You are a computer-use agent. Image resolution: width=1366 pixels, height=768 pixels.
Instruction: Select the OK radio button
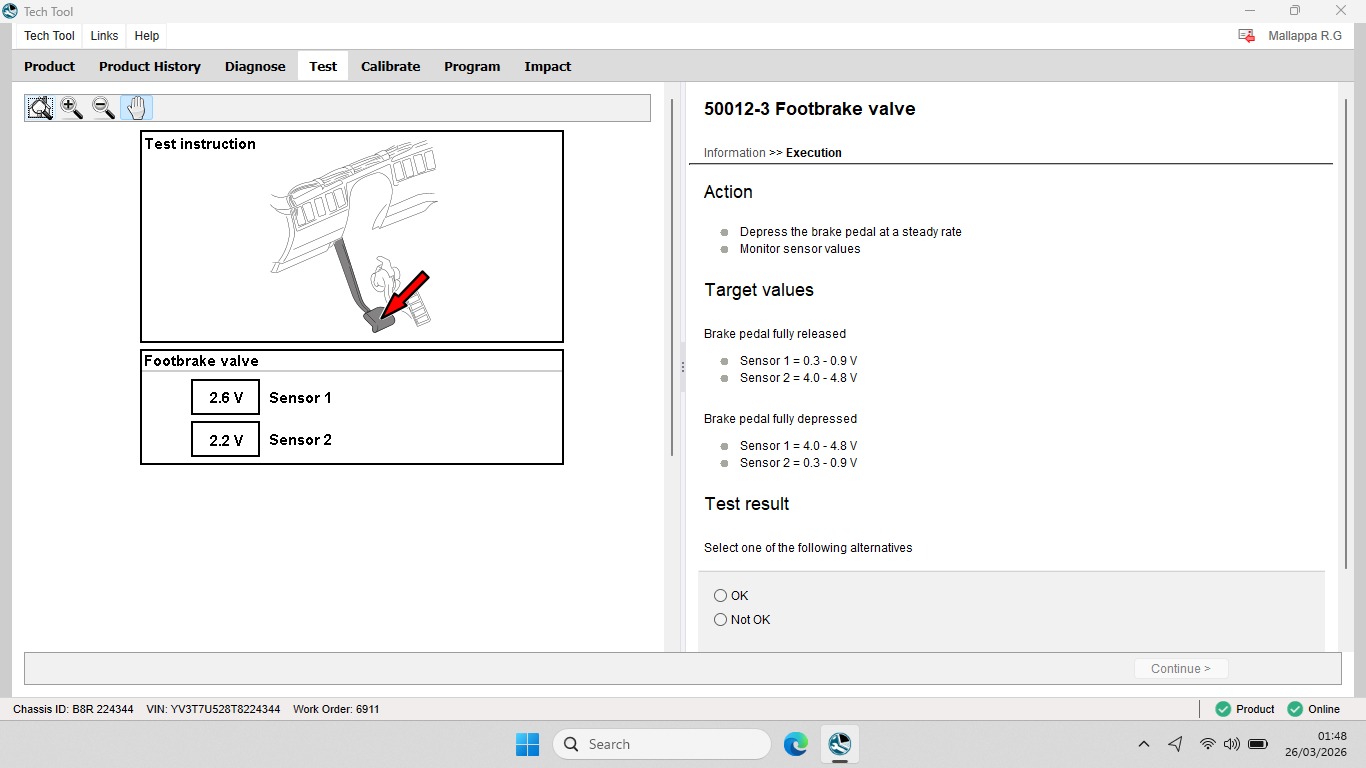(720, 596)
